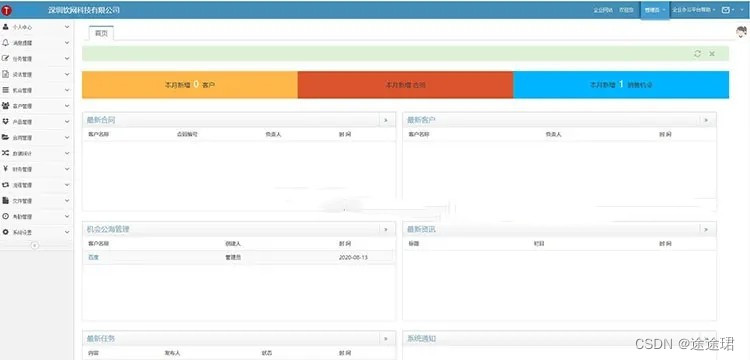Click 管理员 cell in the 百度 row
Screen dimensions: 750x360
[233, 257]
